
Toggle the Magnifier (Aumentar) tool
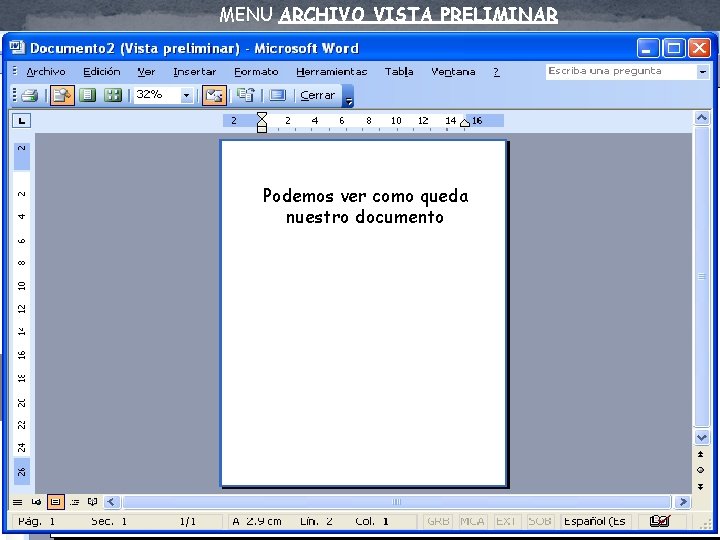pyautogui.click(x=62, y=96)
